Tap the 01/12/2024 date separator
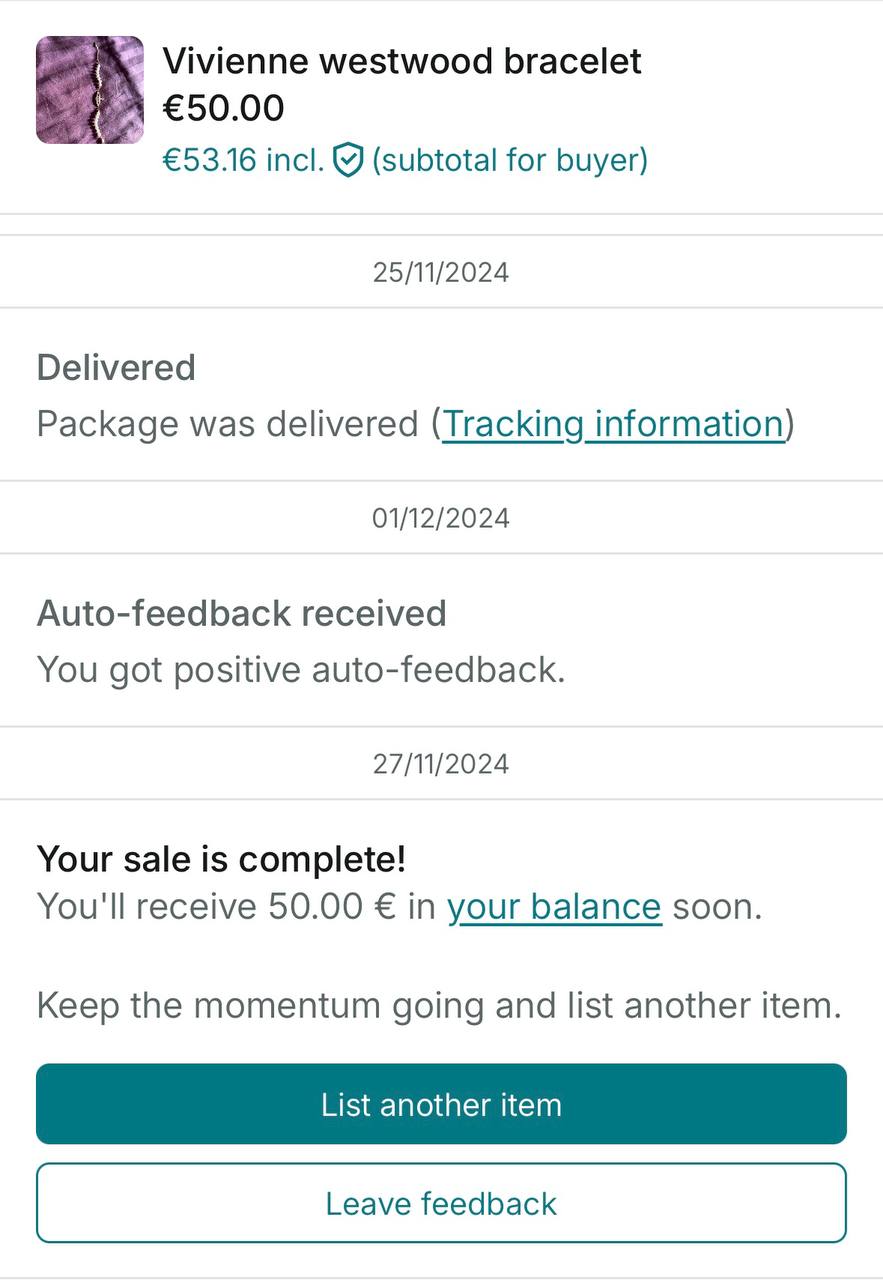 (441, 518)
